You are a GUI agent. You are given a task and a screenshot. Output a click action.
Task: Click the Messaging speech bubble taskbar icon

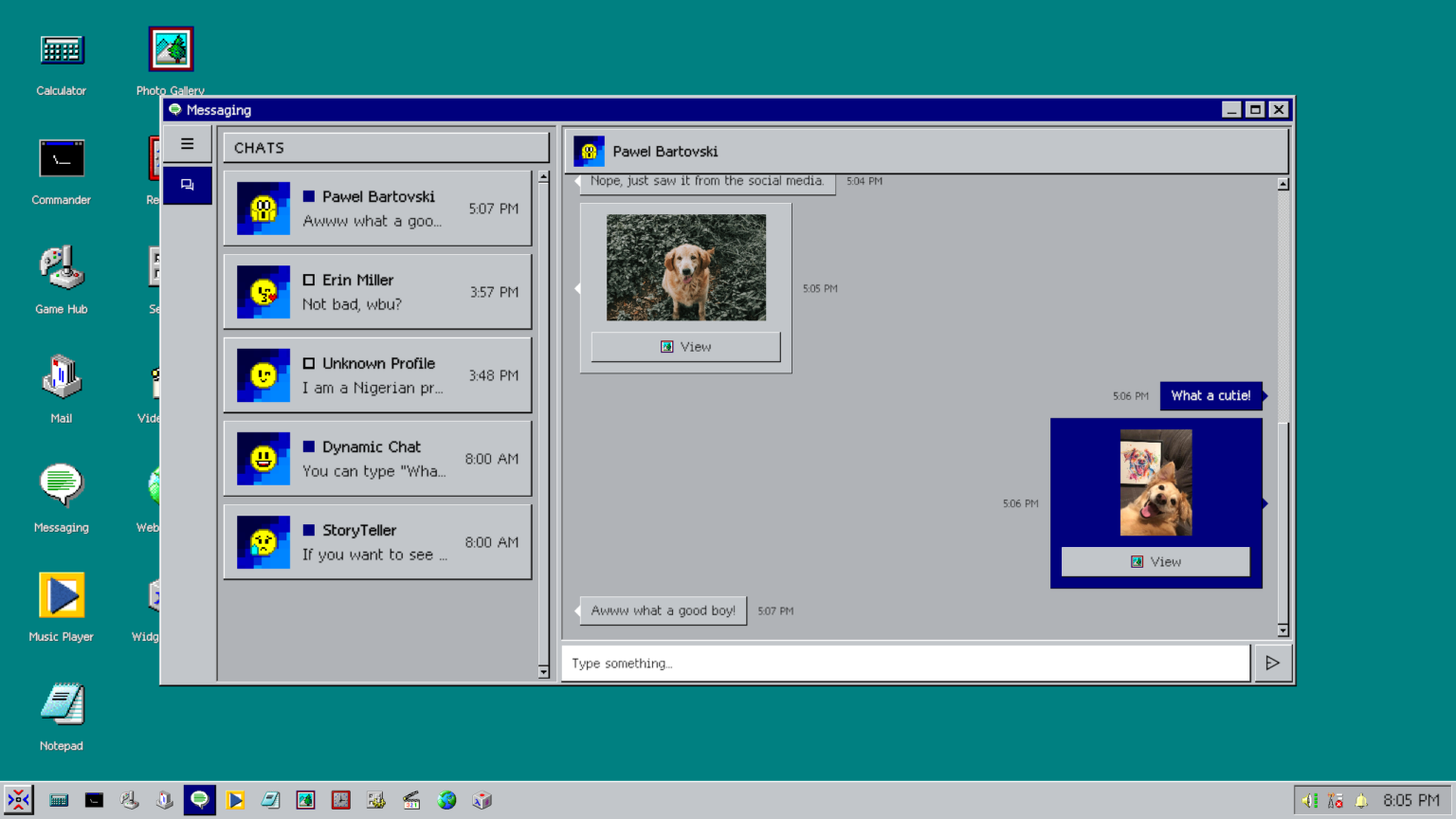pos(200,799)
